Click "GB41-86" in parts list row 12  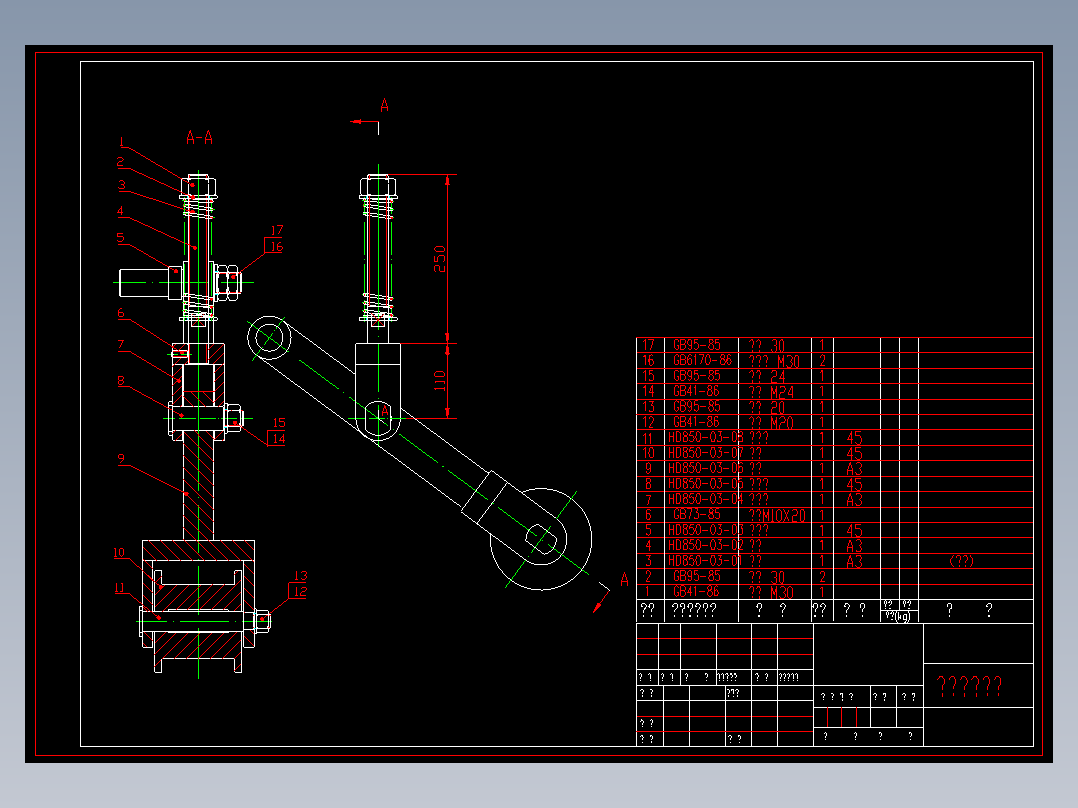(x=696, y=422)
